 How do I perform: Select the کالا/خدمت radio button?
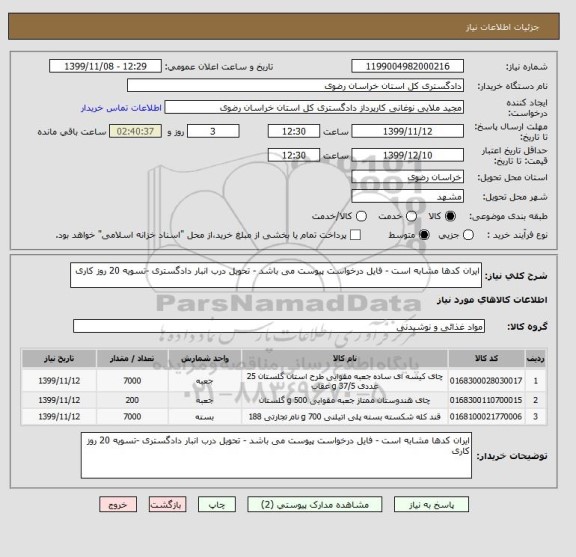click(x=361, y=216)
